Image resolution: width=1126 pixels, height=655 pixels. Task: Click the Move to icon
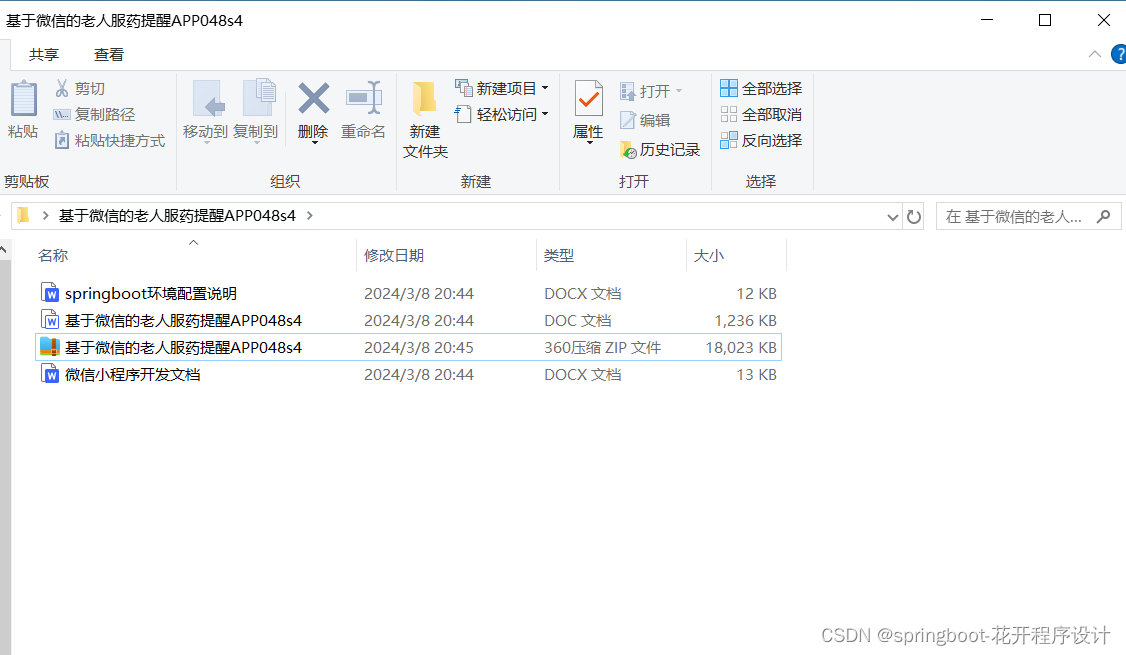coord(209,98)
